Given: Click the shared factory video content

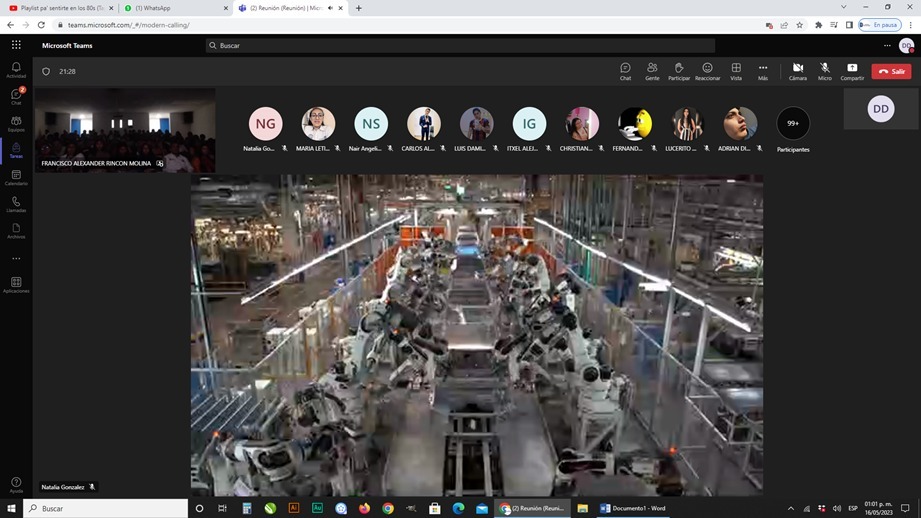Looking at the screenshot, I should click(x=477, y=335).
